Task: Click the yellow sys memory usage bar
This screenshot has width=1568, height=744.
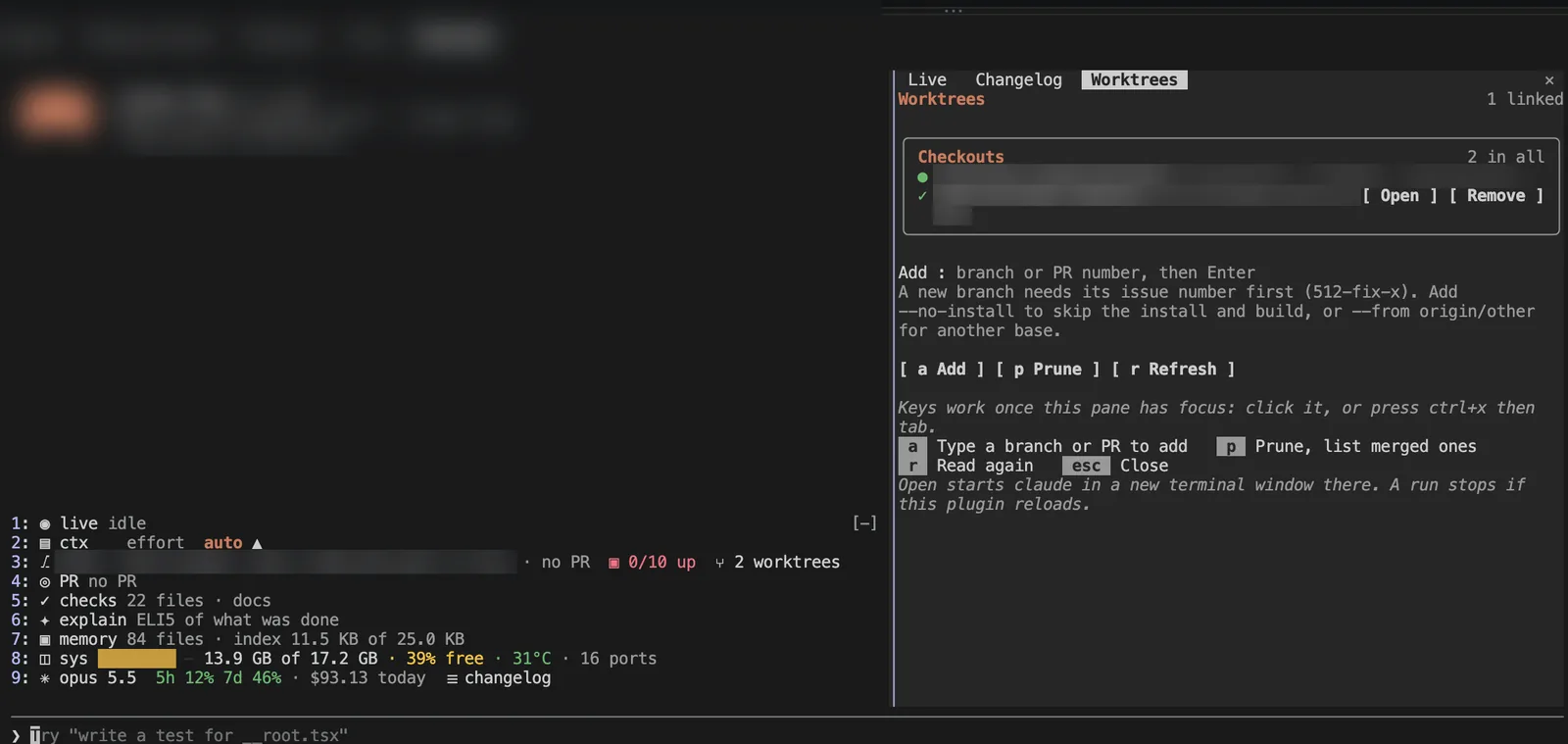Action: click(137, 659)
